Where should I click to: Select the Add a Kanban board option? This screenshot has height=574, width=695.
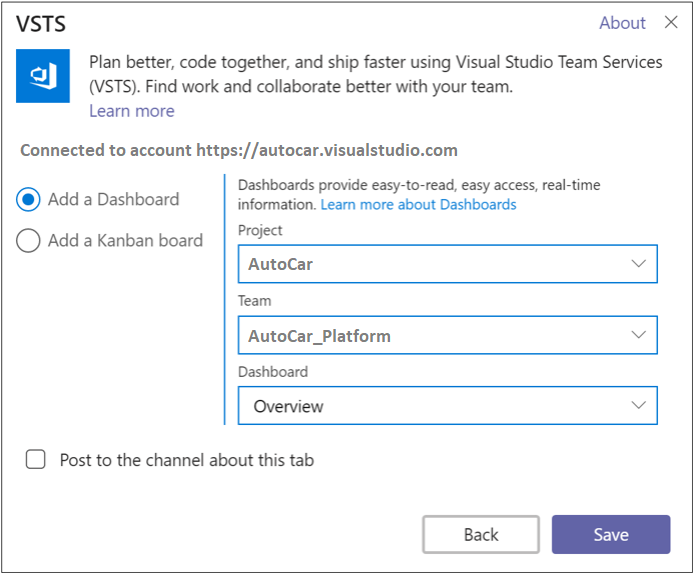29,241
